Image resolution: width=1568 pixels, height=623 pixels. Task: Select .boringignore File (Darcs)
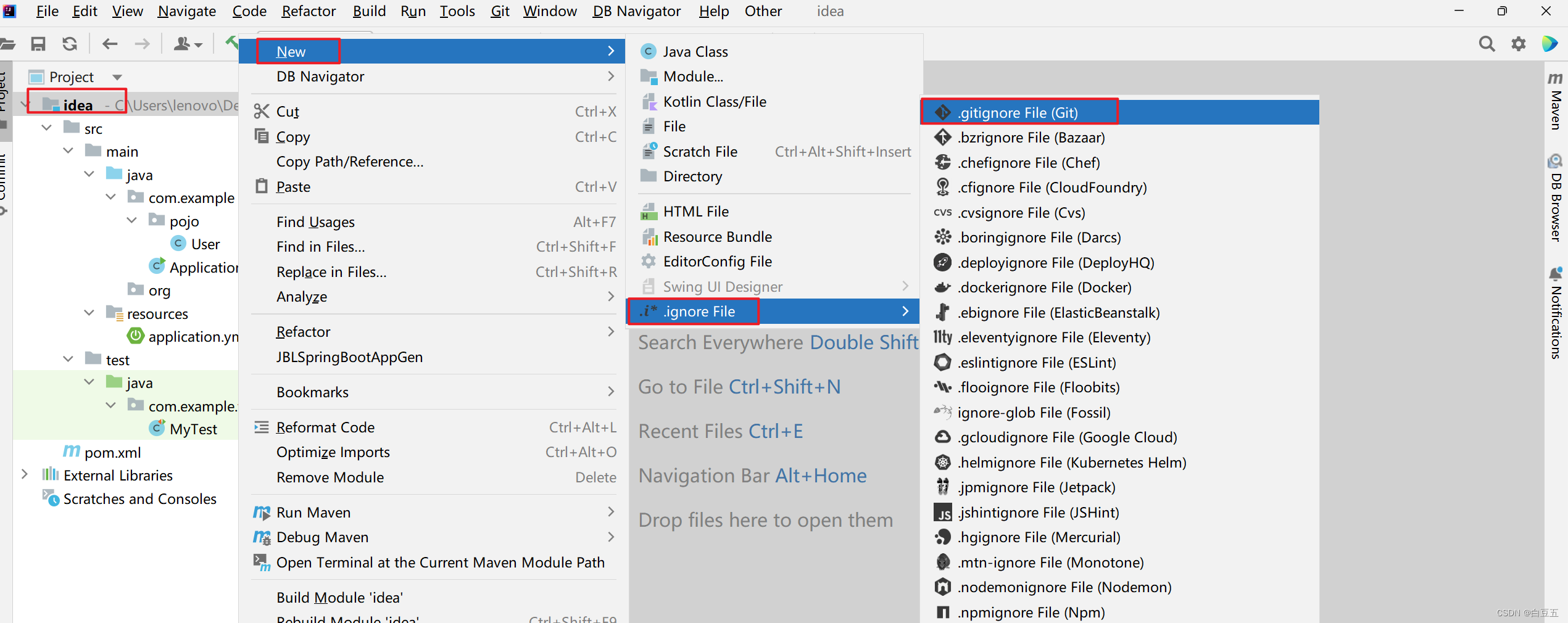point(1119,237)
